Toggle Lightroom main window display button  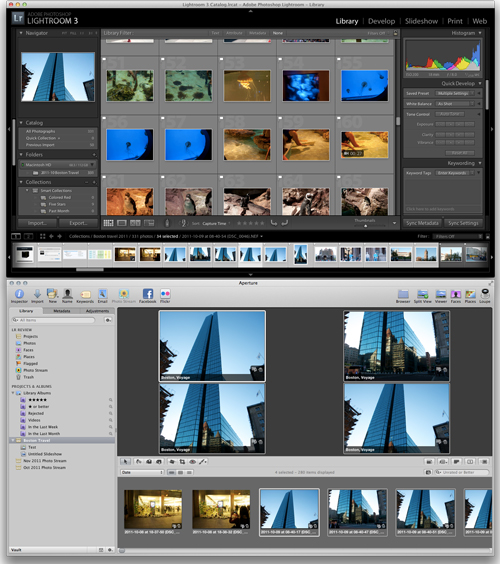(x=16, y=236)
